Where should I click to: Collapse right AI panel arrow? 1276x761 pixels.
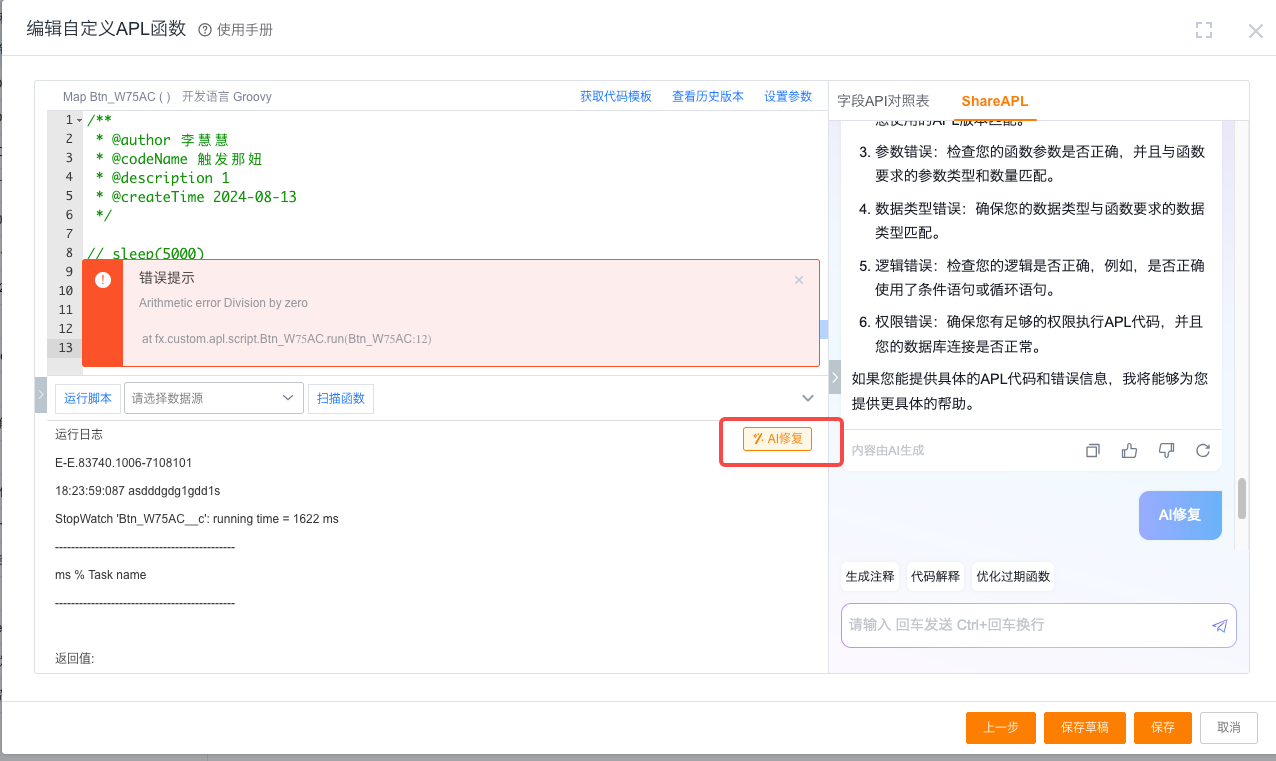click(x=835, y=377)
